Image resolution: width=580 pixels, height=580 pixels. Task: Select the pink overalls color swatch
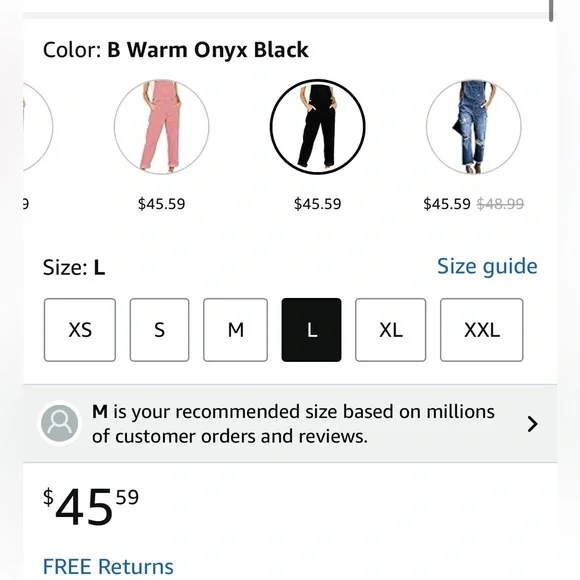click(x=161, y=127)
